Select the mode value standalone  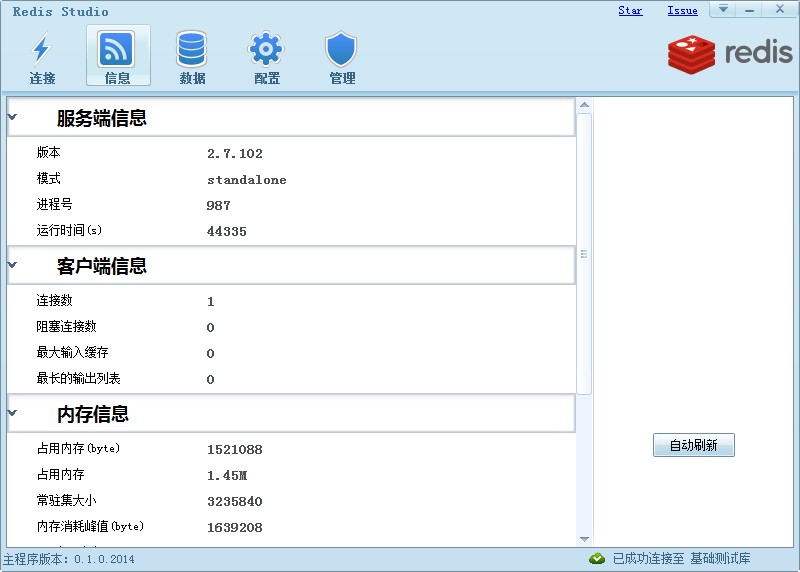247,180
